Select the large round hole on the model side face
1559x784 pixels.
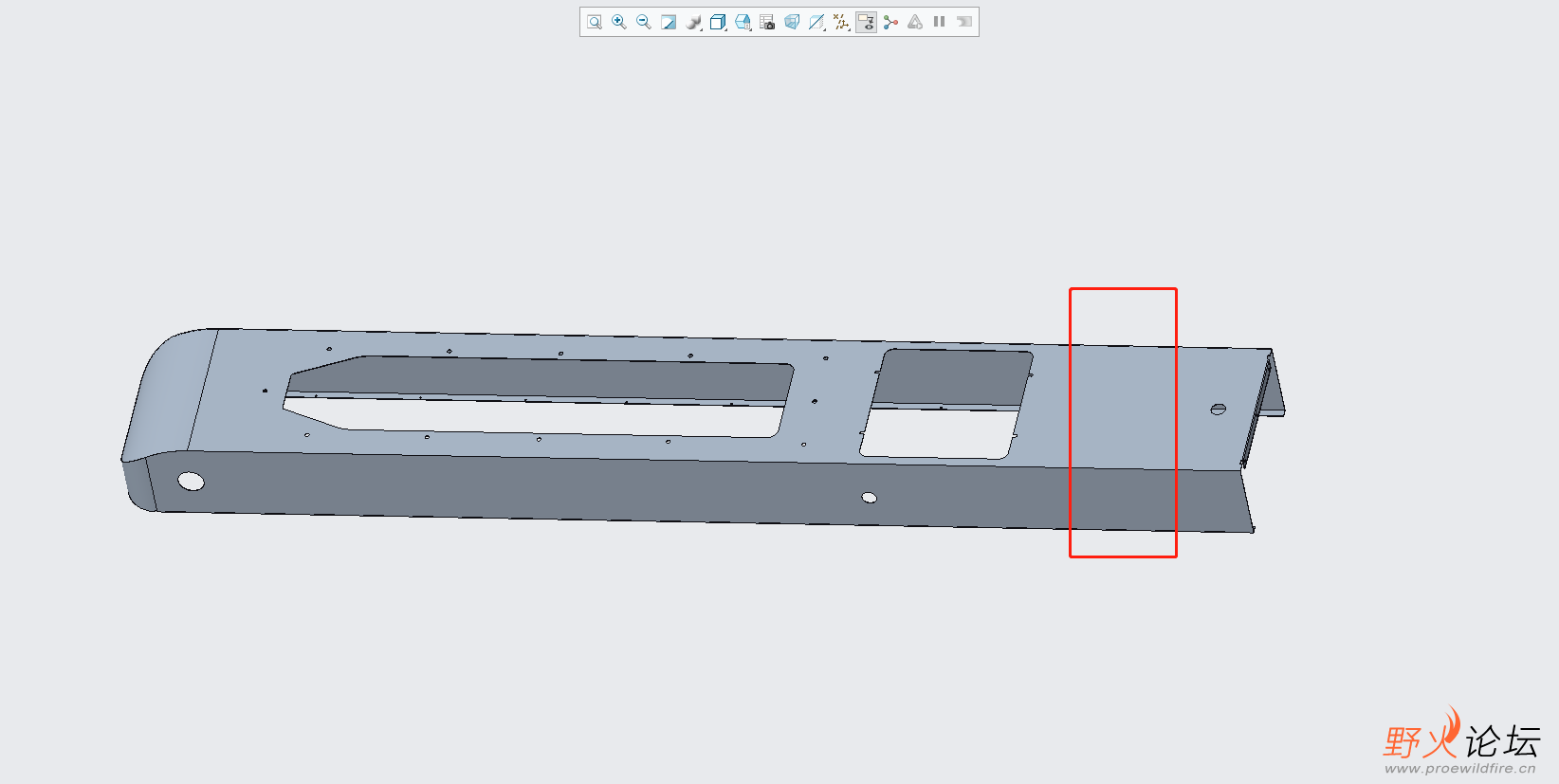coord(192,482)
